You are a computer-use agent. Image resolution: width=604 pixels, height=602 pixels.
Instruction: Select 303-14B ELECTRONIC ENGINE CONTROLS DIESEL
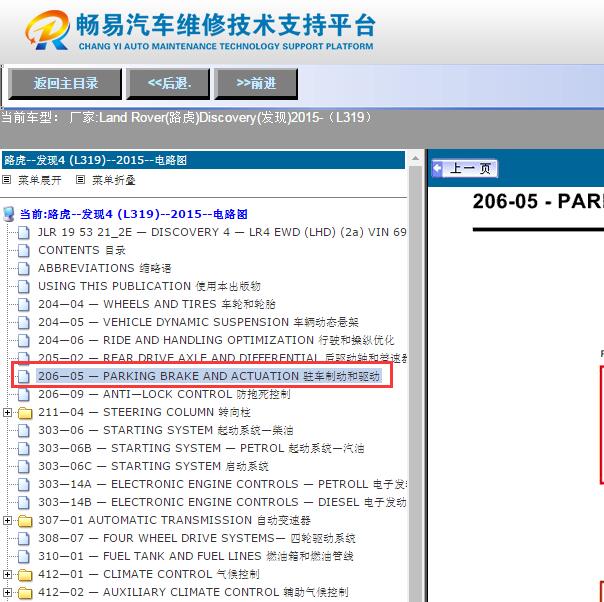point(222,502)
